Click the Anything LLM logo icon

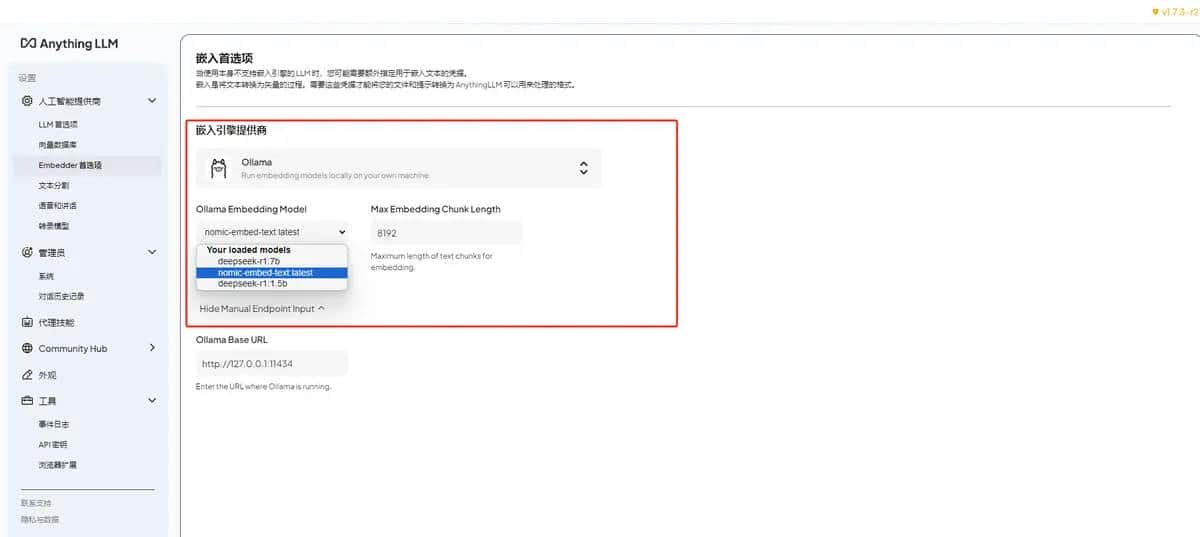point(28,43)
